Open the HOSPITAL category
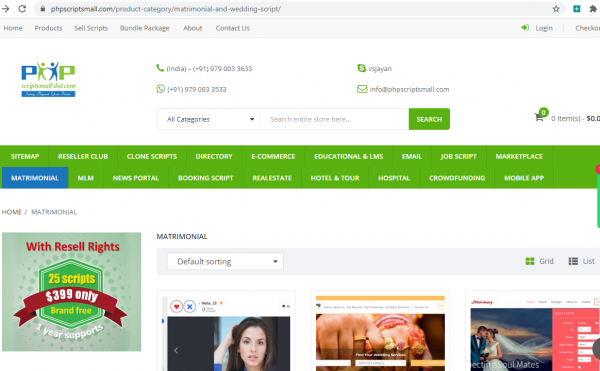The width and height of the screenshot is (600, 371). click(x=394, y=178)
